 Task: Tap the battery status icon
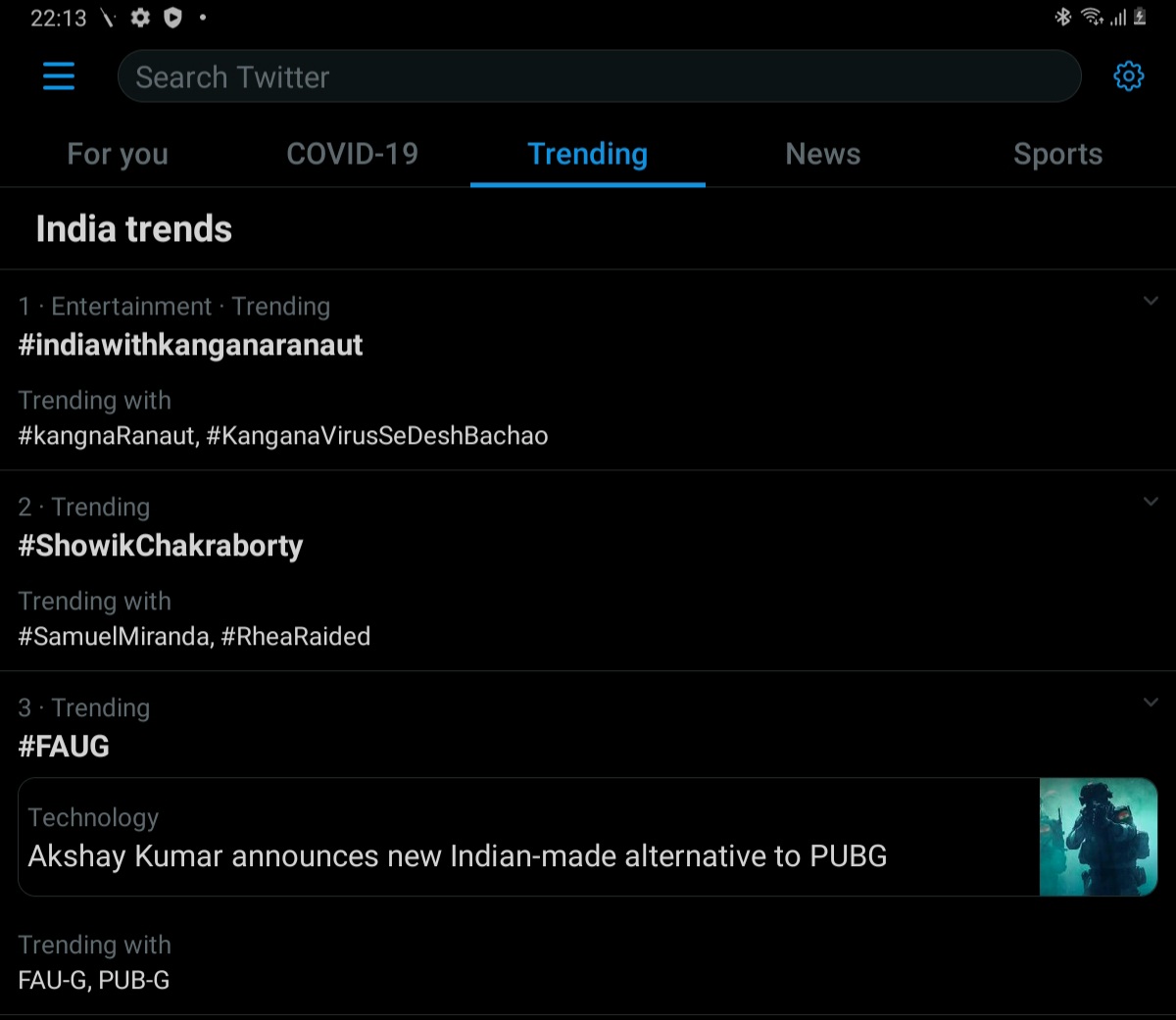[x=1140, y=17]
